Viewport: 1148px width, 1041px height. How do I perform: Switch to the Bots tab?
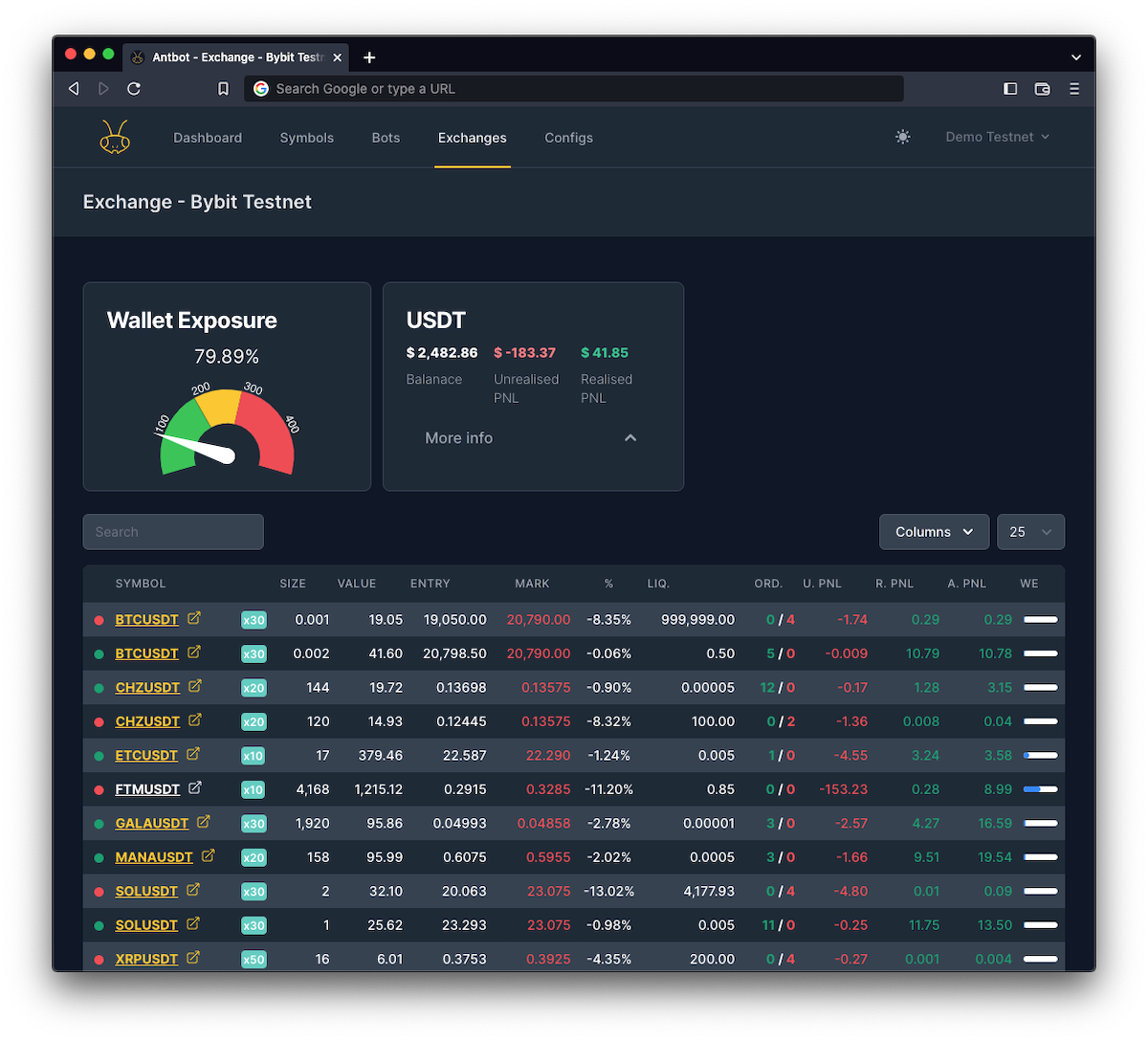tap(386, 138)
